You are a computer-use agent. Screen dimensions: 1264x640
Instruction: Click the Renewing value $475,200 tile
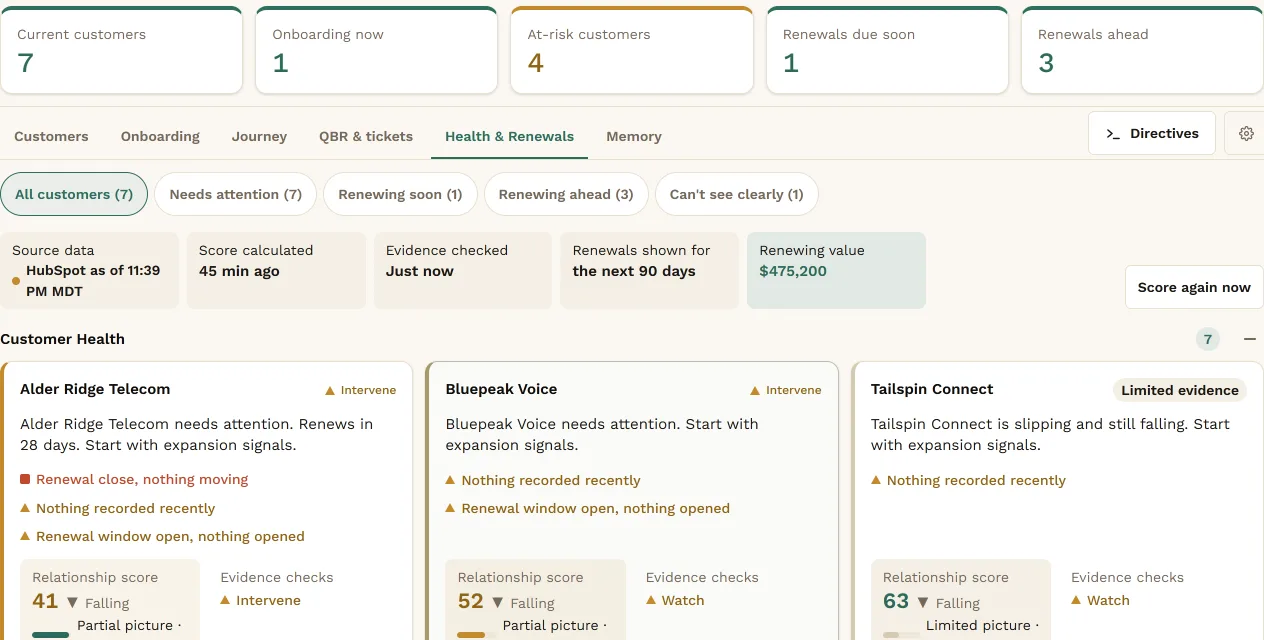[836, 270]
